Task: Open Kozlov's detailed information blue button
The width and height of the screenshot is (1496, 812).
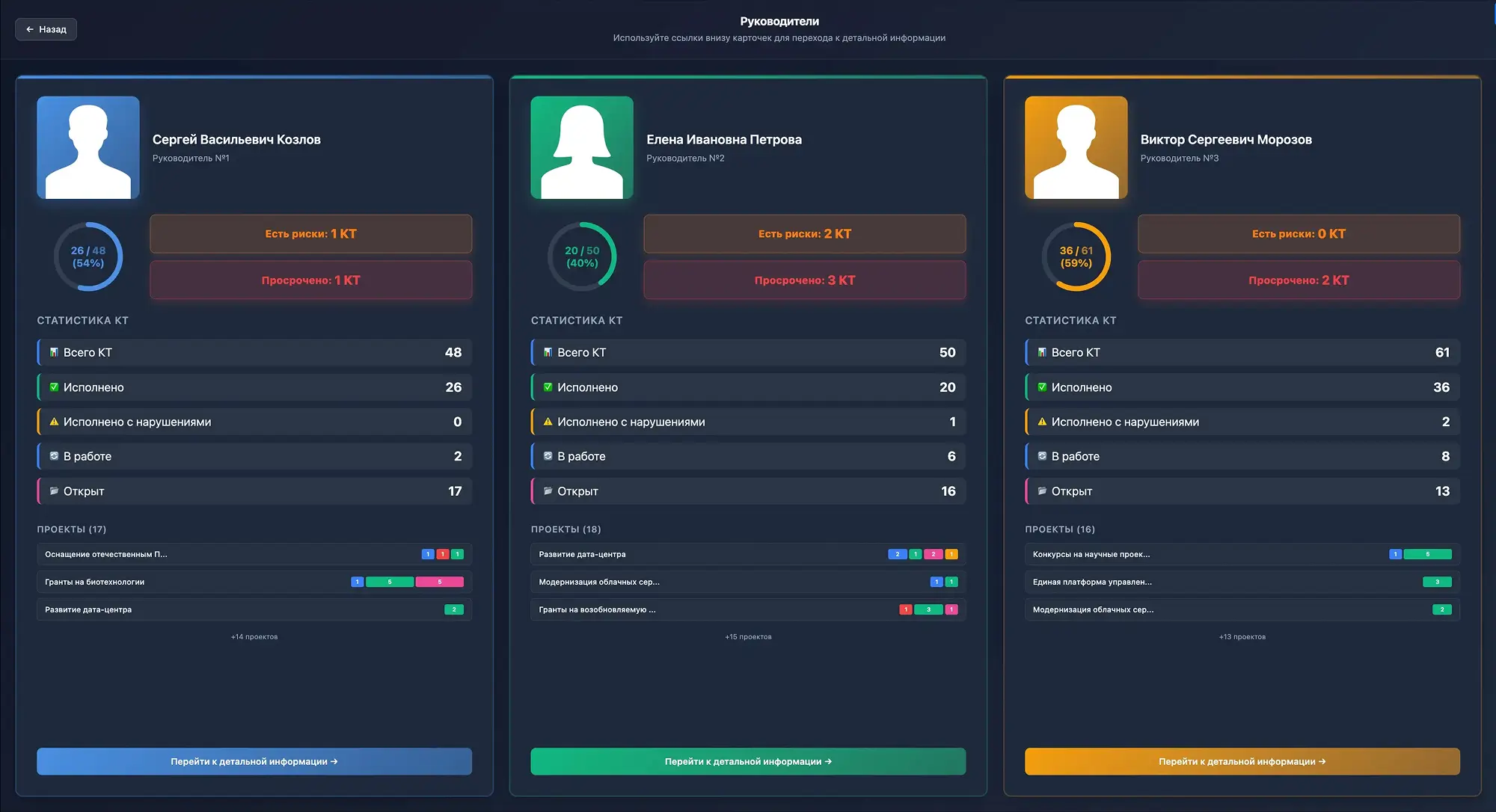Action: (254, 761)
